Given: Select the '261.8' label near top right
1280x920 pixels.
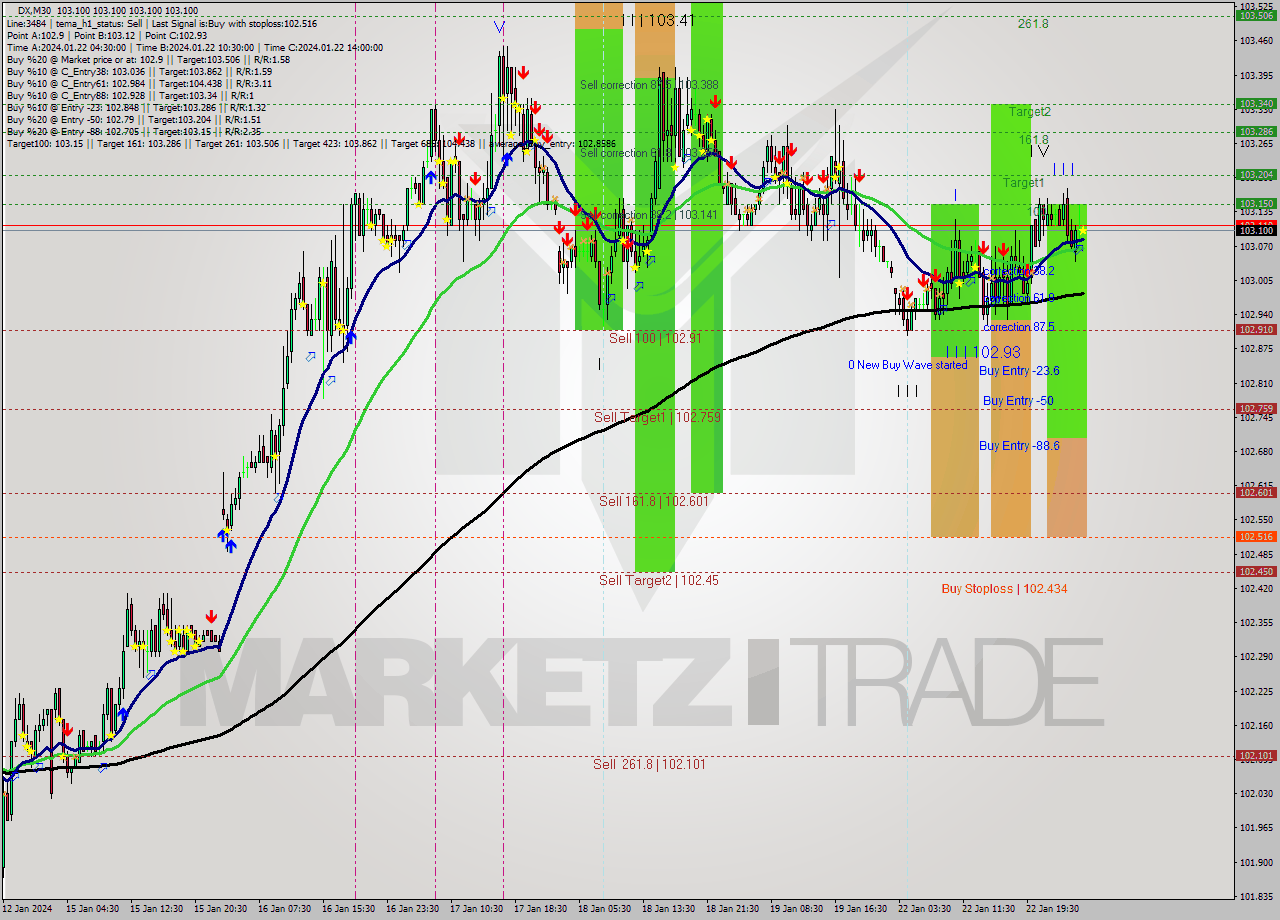Looking at the screenshot, I should click(x=1033, y=23).
